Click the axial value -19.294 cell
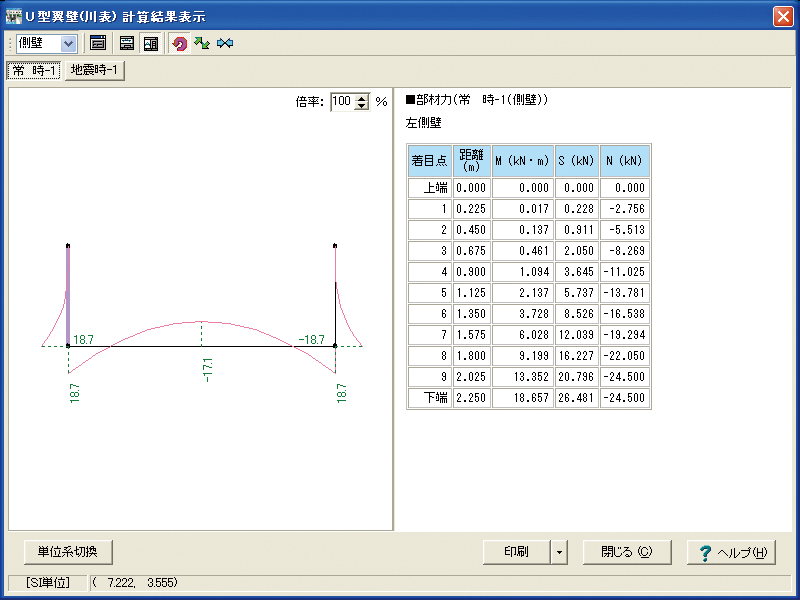The width and height of the screenshot is (800, 600). (624, 335)
